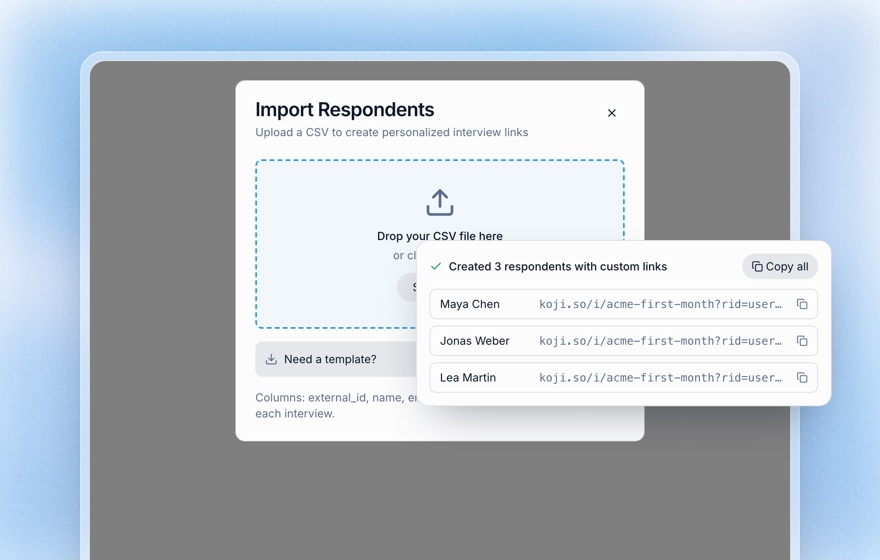Copy Maya Chen's interview link
Screen dimensions: 880x560
click(x=802, y=304)
